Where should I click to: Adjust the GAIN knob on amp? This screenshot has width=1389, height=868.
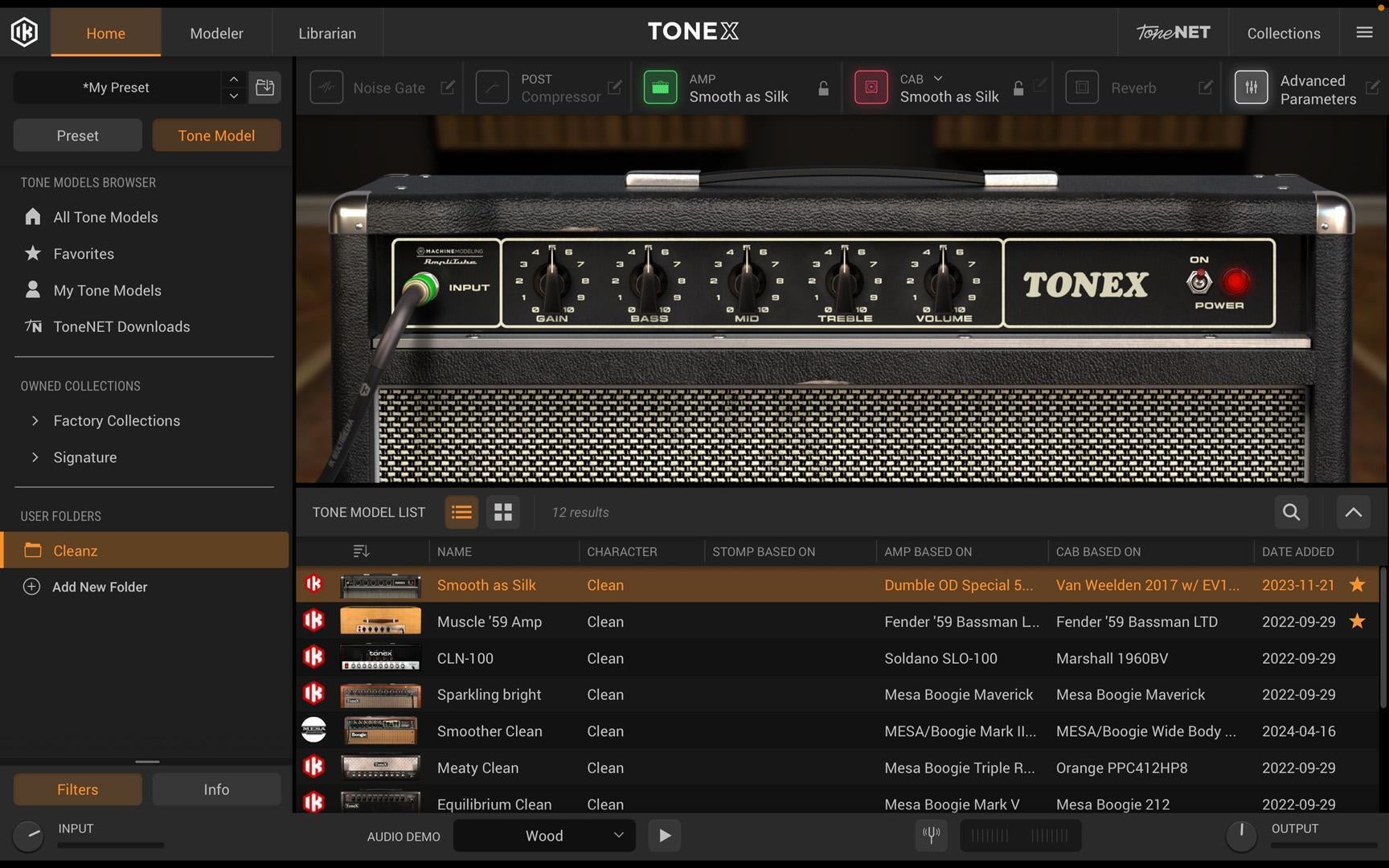coord(552,282)
